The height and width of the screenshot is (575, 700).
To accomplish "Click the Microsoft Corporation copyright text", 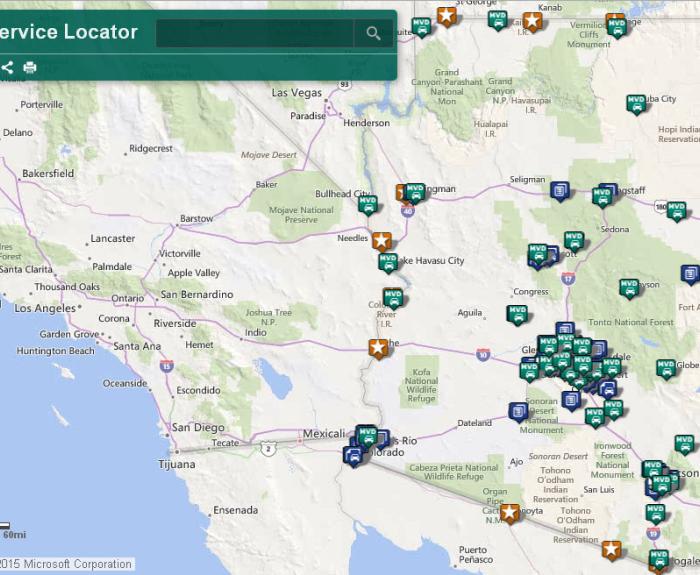I will pyautogui.click(x=68, y=564).
